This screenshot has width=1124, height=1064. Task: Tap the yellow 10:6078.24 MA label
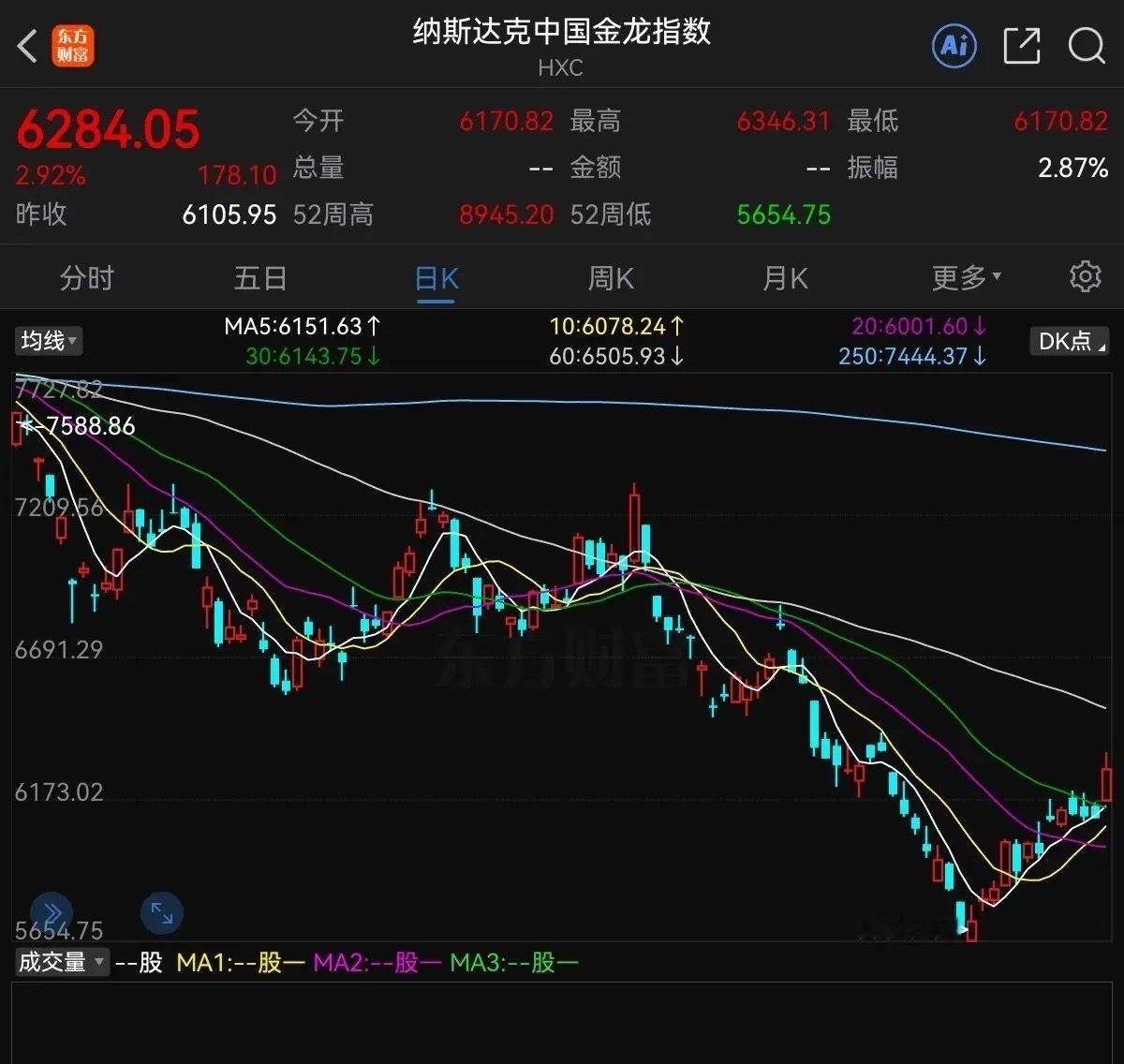(616, 326)
